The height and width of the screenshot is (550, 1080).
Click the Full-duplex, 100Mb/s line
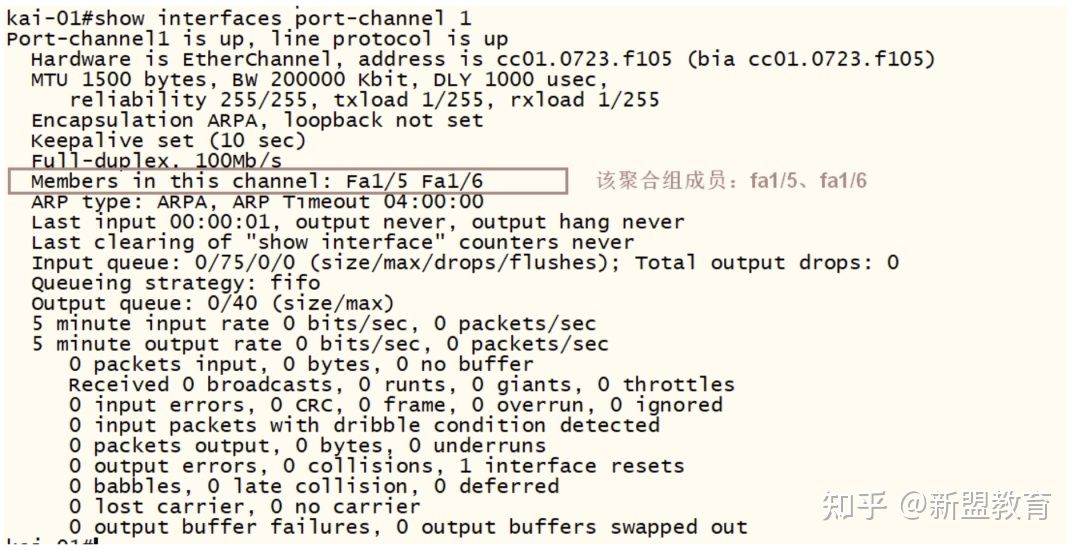[156, 161]
